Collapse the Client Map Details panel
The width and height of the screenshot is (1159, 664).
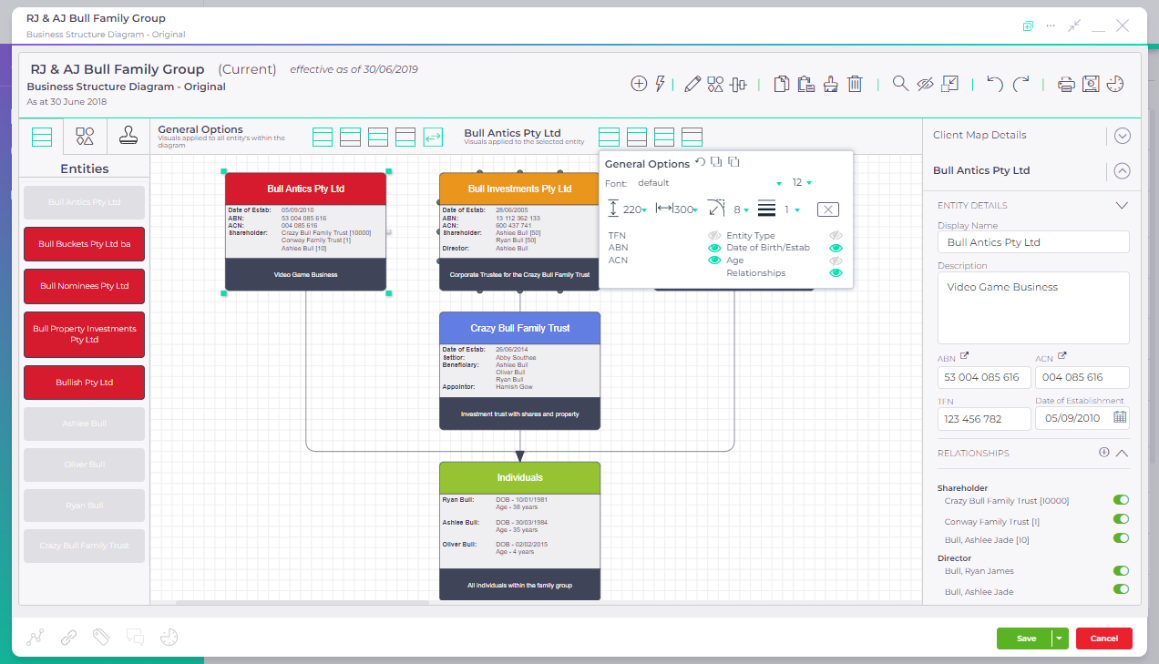1122,135
